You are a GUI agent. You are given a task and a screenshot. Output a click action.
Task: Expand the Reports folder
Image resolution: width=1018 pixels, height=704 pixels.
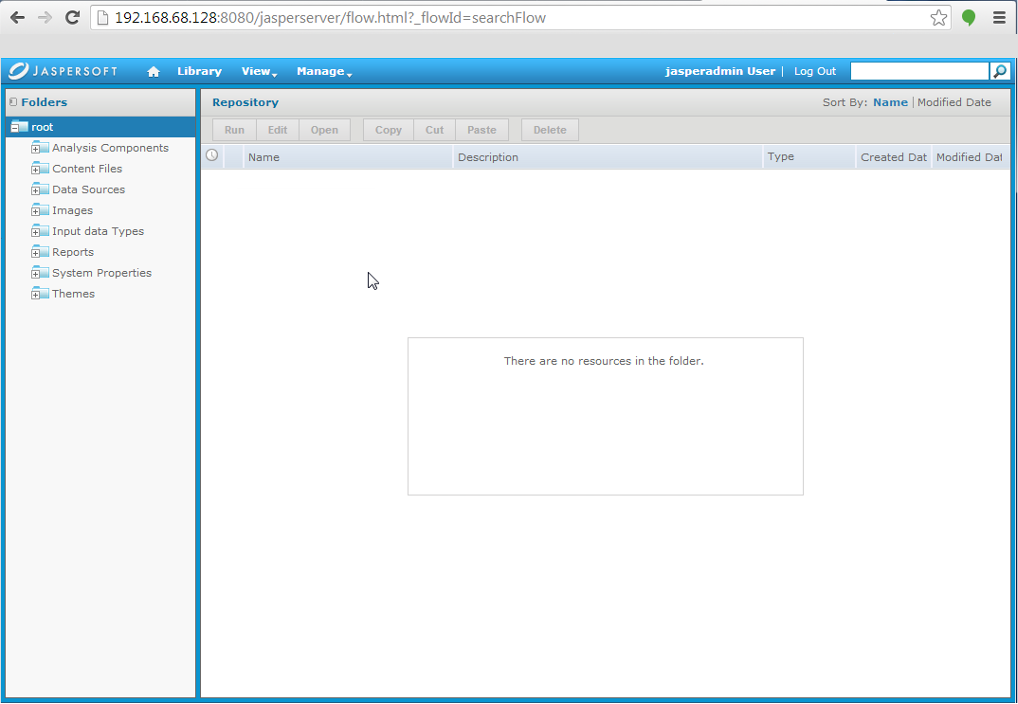36,253
